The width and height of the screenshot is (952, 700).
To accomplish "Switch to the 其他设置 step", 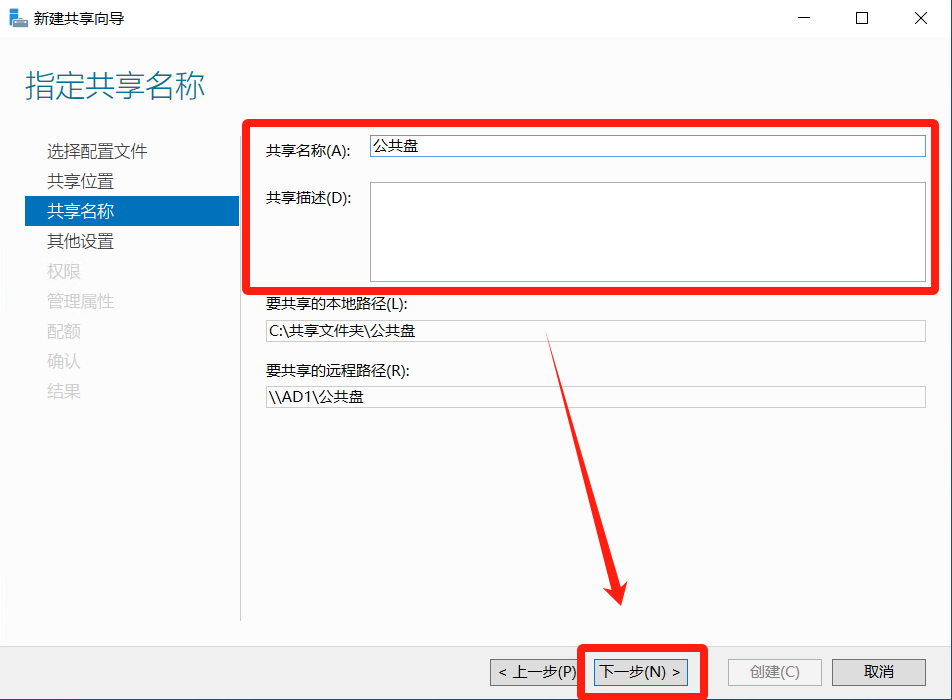I will point(80,242).
